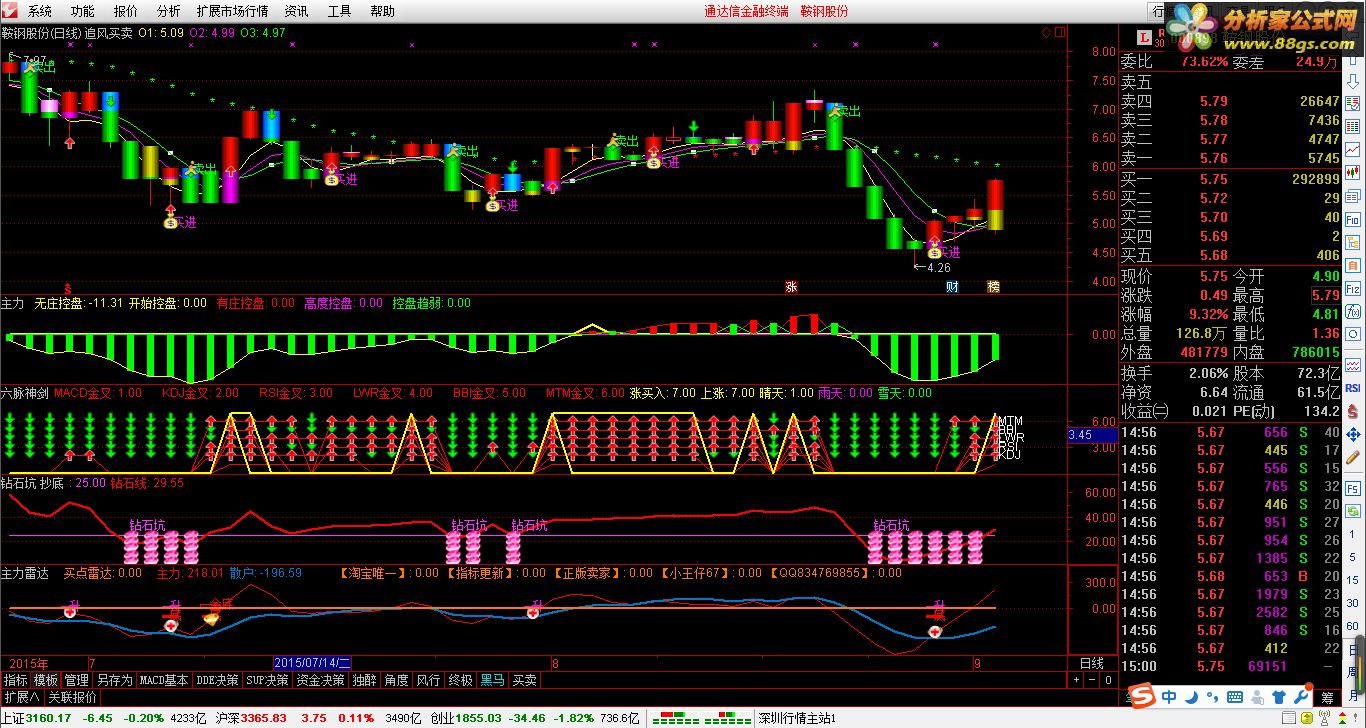Click the Sogou shirt skin icon
Viewport: 1366px width, 728px height.
pos(1279,696)
